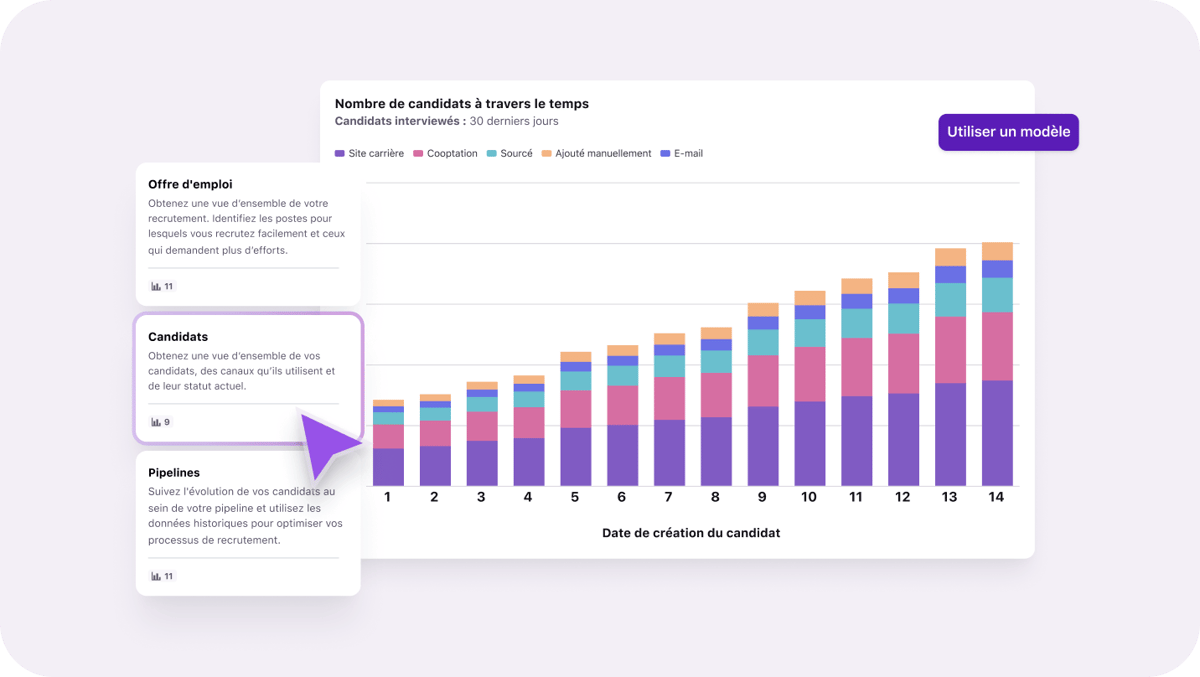This screenshot has height=677, width=1200.
Task: Toggle the Ajouté manuellement legend swatch
Action: [x=546, y=154]
